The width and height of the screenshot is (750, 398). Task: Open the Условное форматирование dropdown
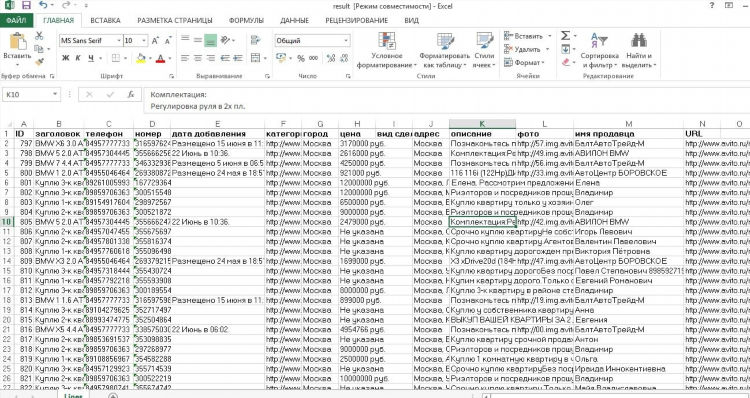[x=386, y=50]
